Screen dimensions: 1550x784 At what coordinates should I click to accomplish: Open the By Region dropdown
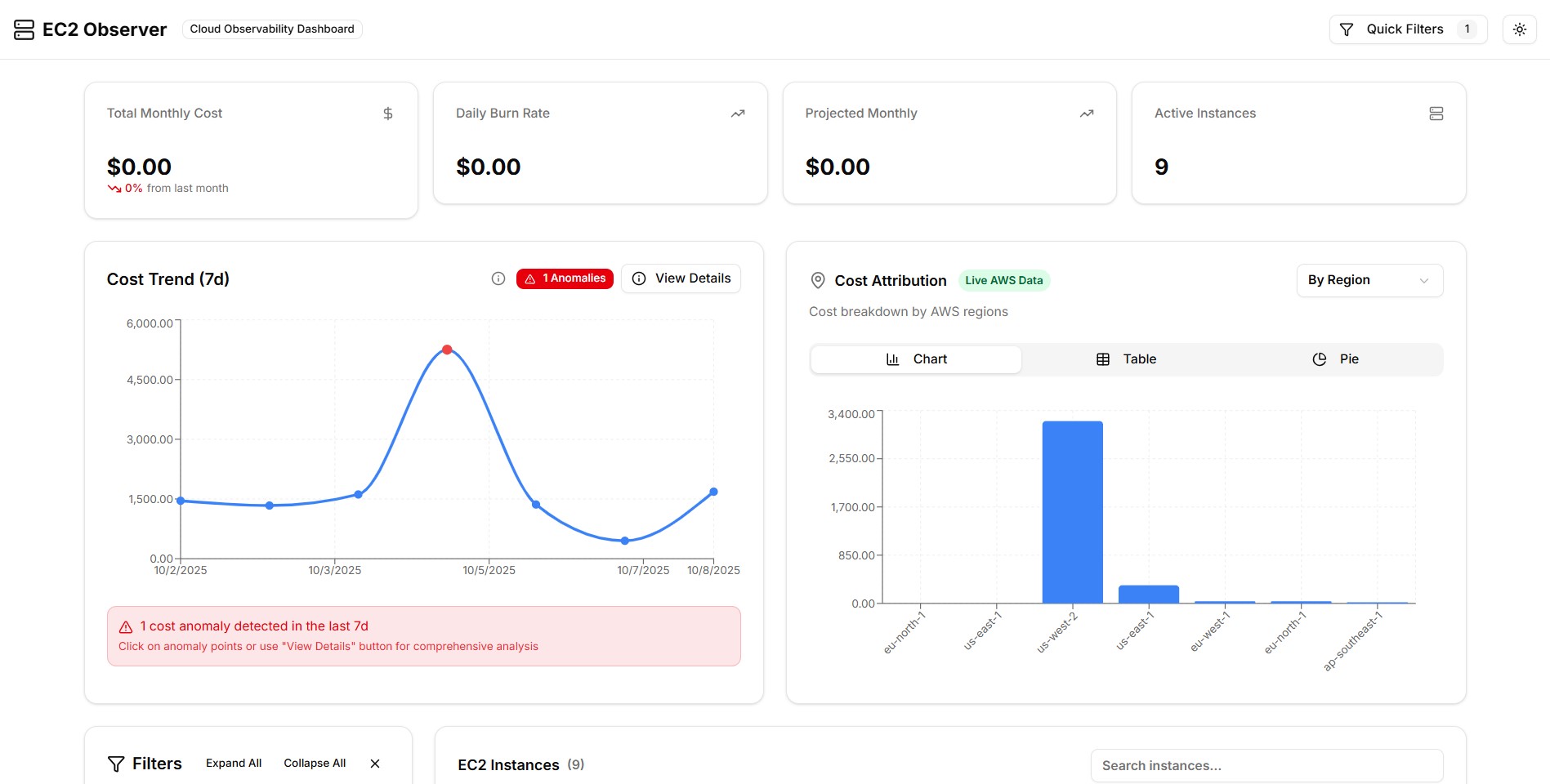click(1369, 280)
